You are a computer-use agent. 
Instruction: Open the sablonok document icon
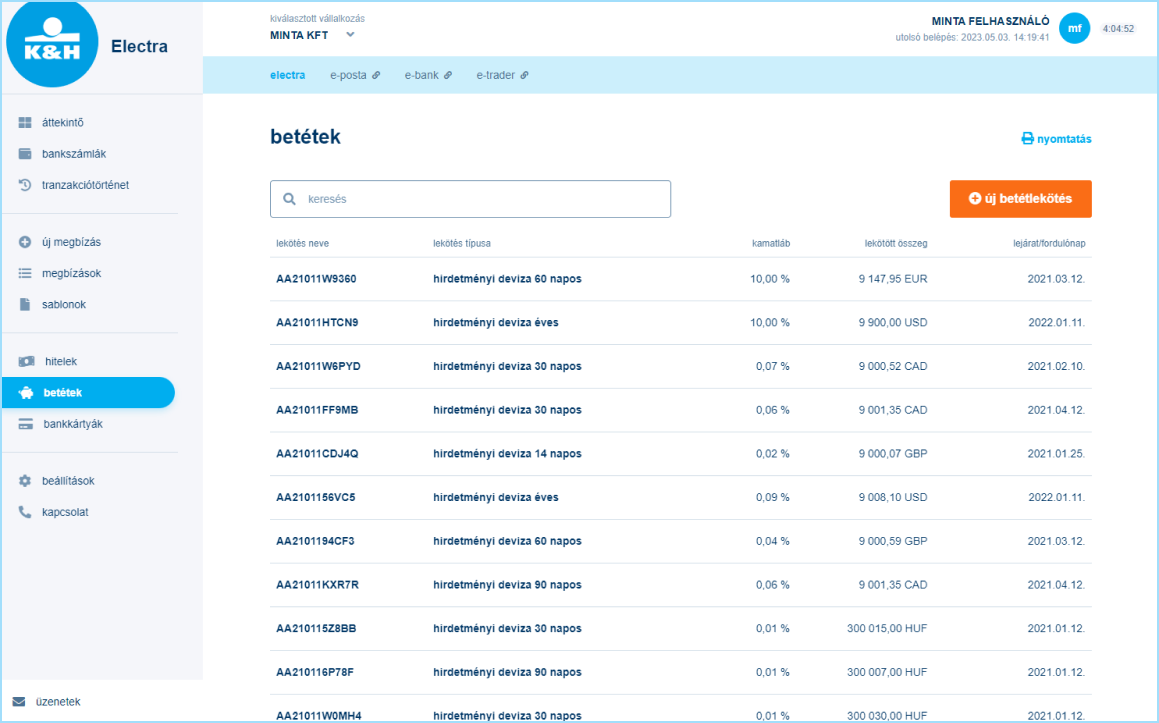25,304
